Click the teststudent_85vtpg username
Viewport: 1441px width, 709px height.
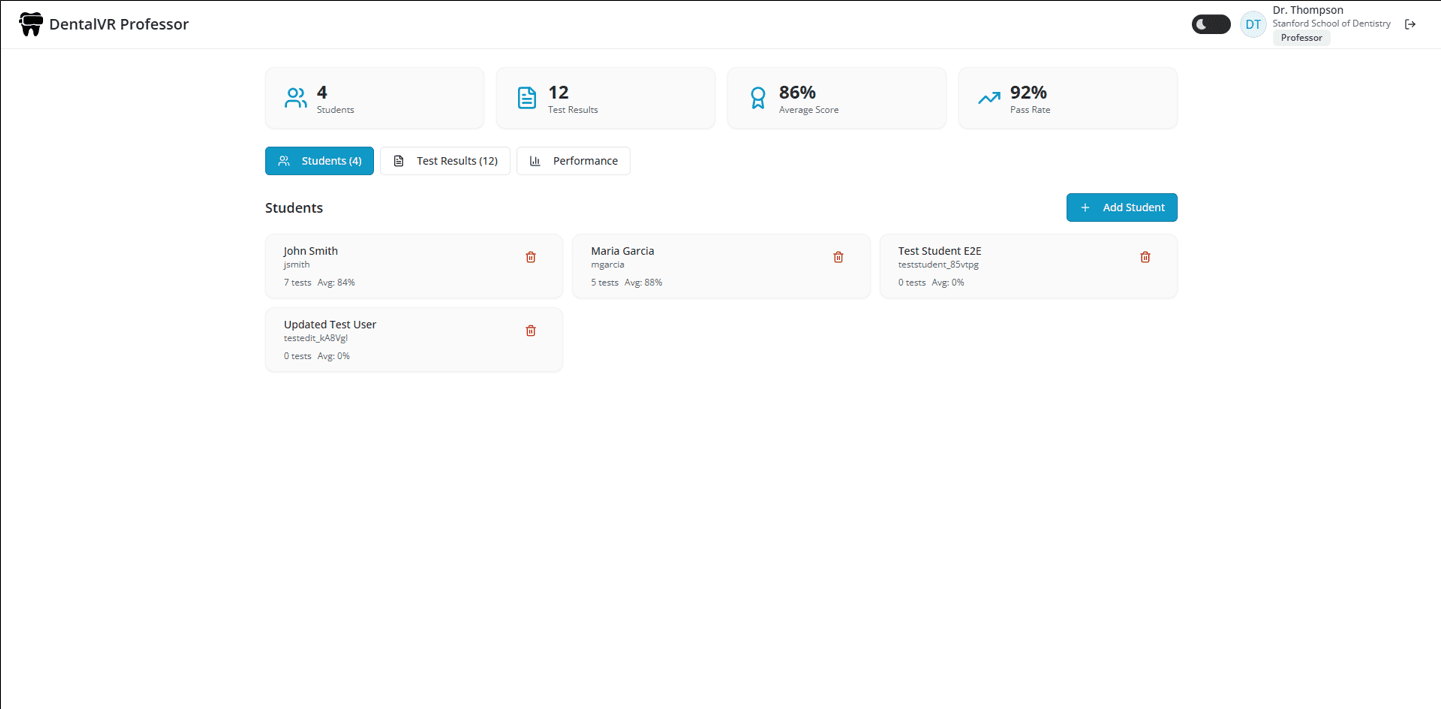click(938, 265)
